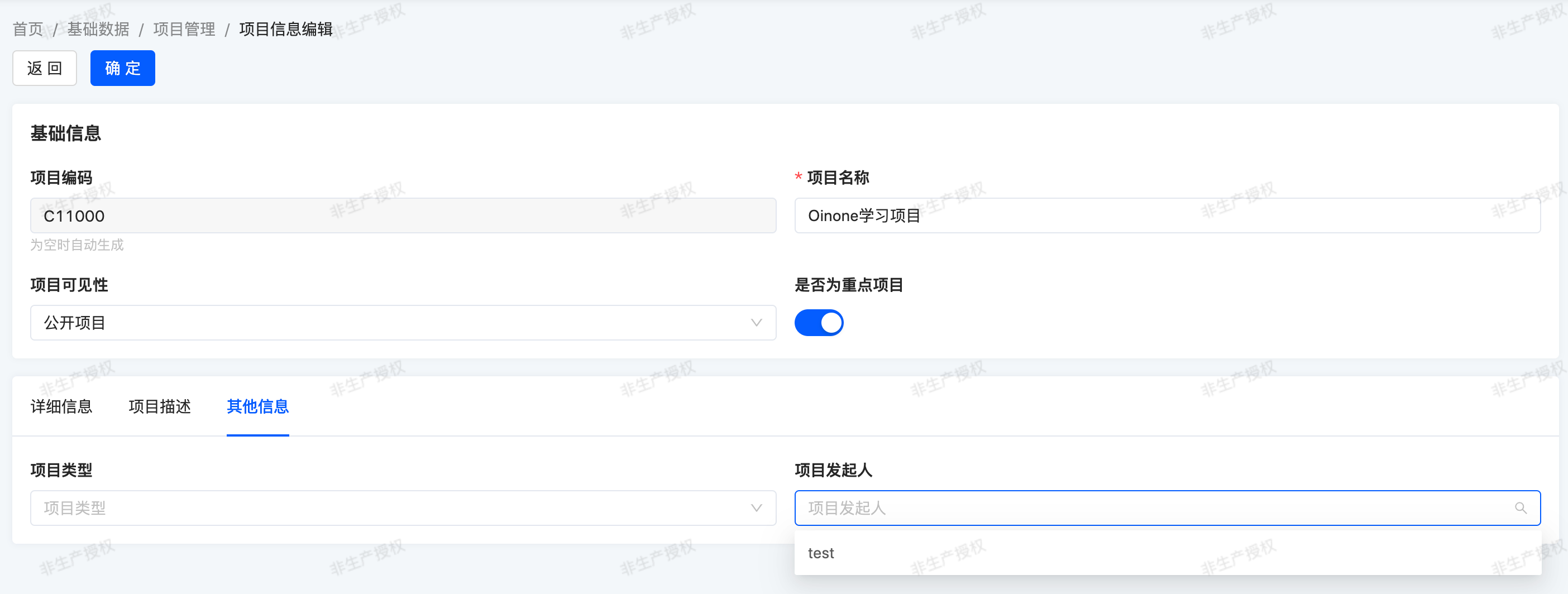Click the 项目信息编辑 breadcrumb item
The image size is (1568, 594).
tap(285, 29)
